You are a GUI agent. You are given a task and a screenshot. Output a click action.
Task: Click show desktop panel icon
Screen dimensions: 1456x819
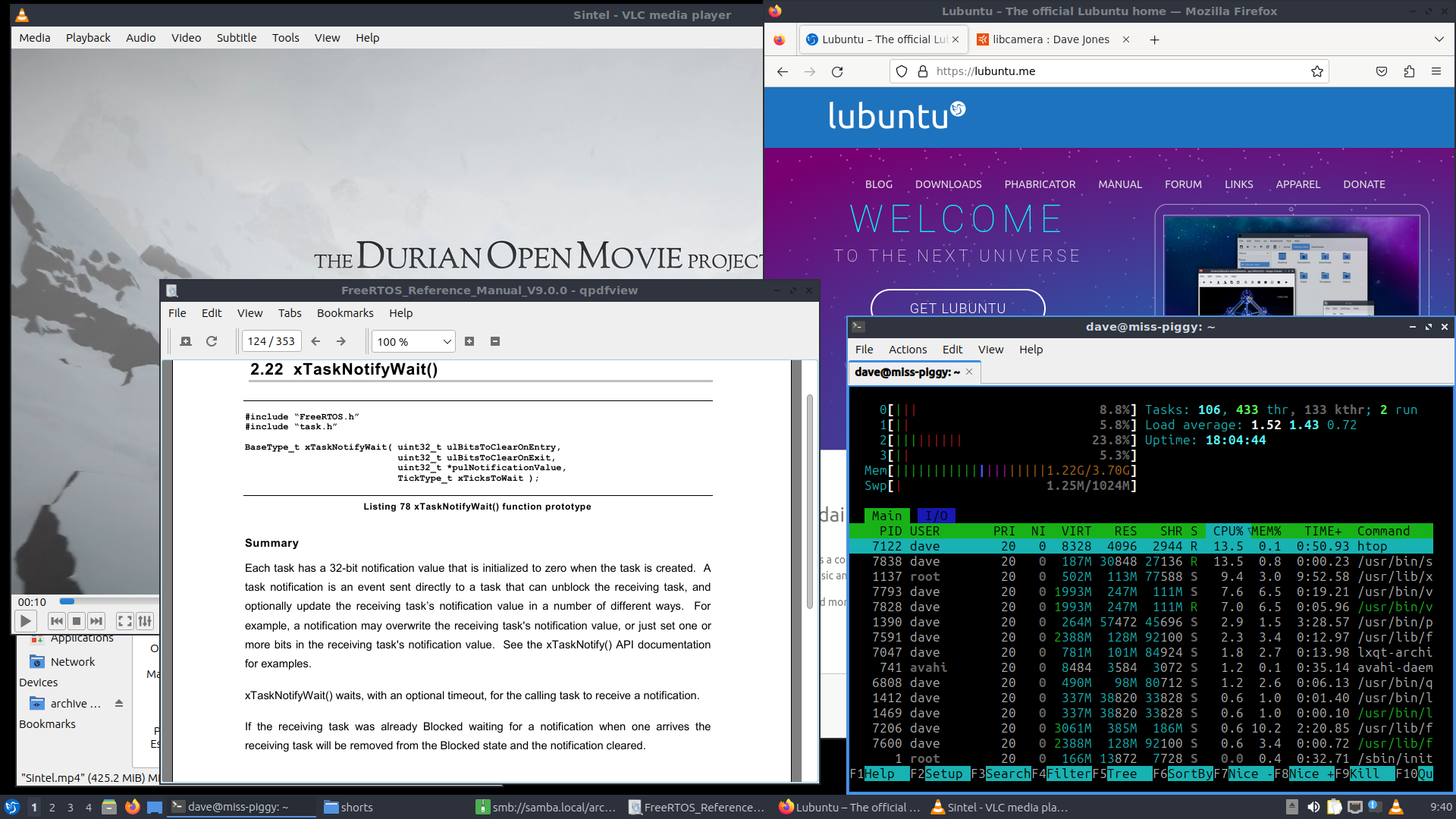click(155, 807)
